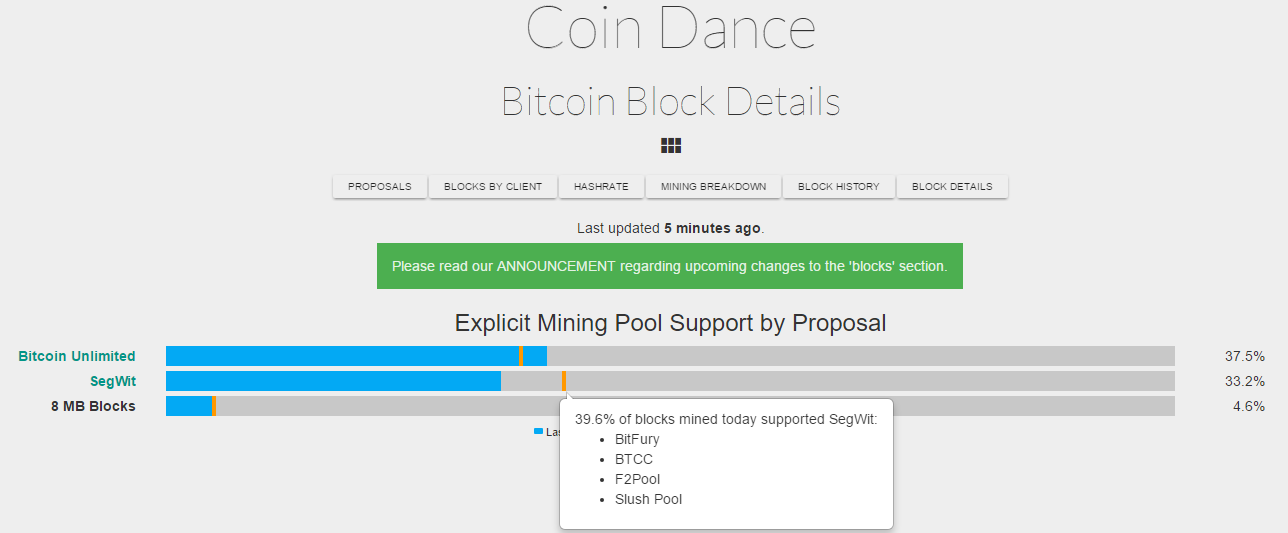Open the HASHRATE page

click(x=601, y=187)
